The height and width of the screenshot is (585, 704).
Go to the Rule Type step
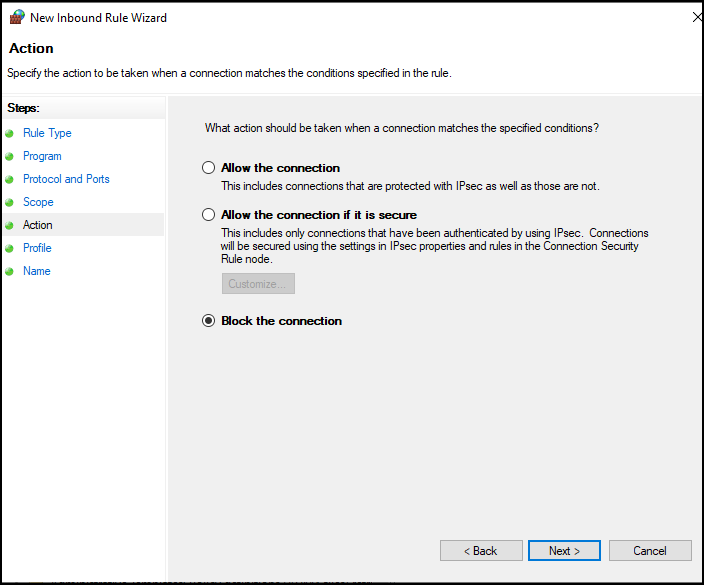point(47,133)
